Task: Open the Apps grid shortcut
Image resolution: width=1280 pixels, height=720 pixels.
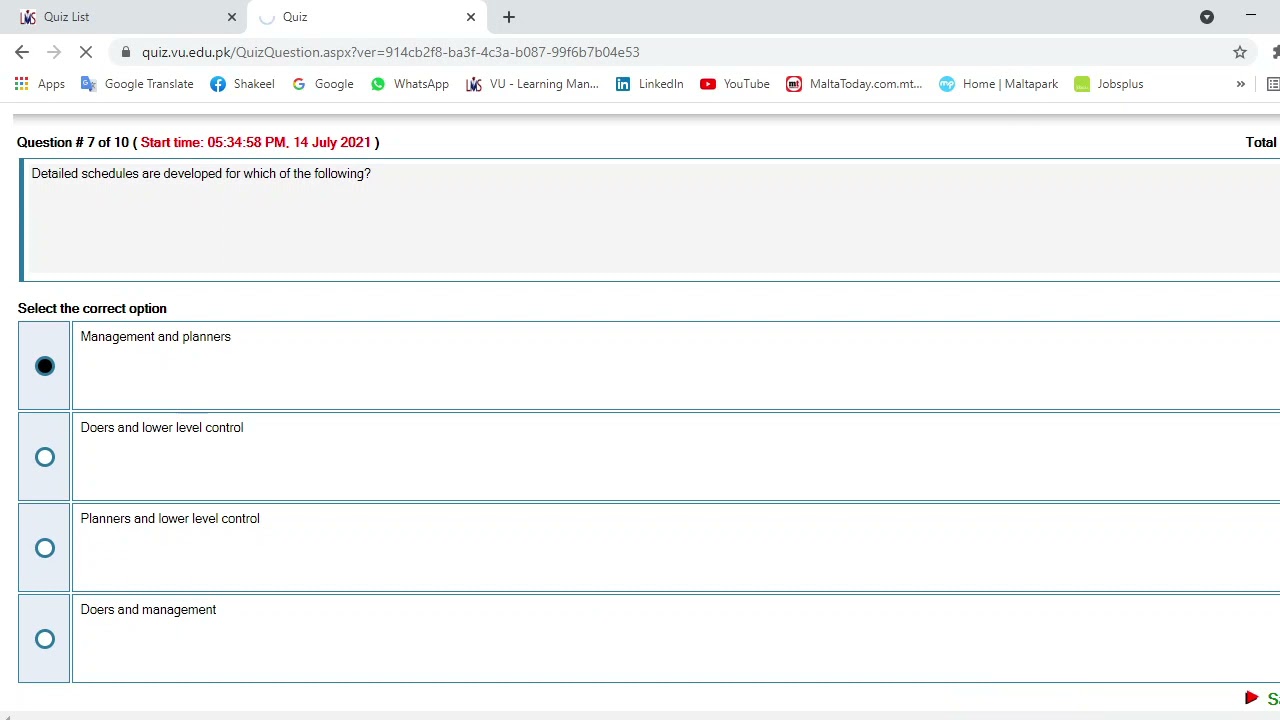Action: click(x=40, y=84)
